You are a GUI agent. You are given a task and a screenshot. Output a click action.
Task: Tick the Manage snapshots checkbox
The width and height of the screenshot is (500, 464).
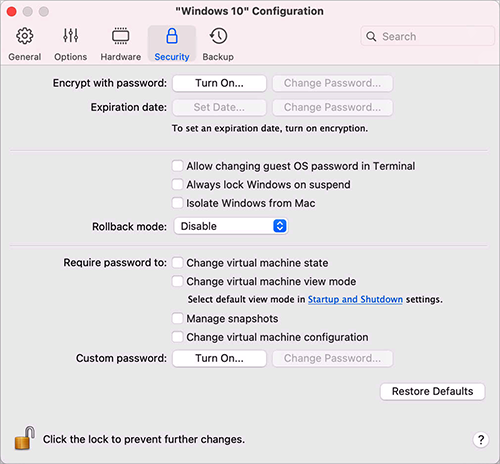(x=177, y=318)
